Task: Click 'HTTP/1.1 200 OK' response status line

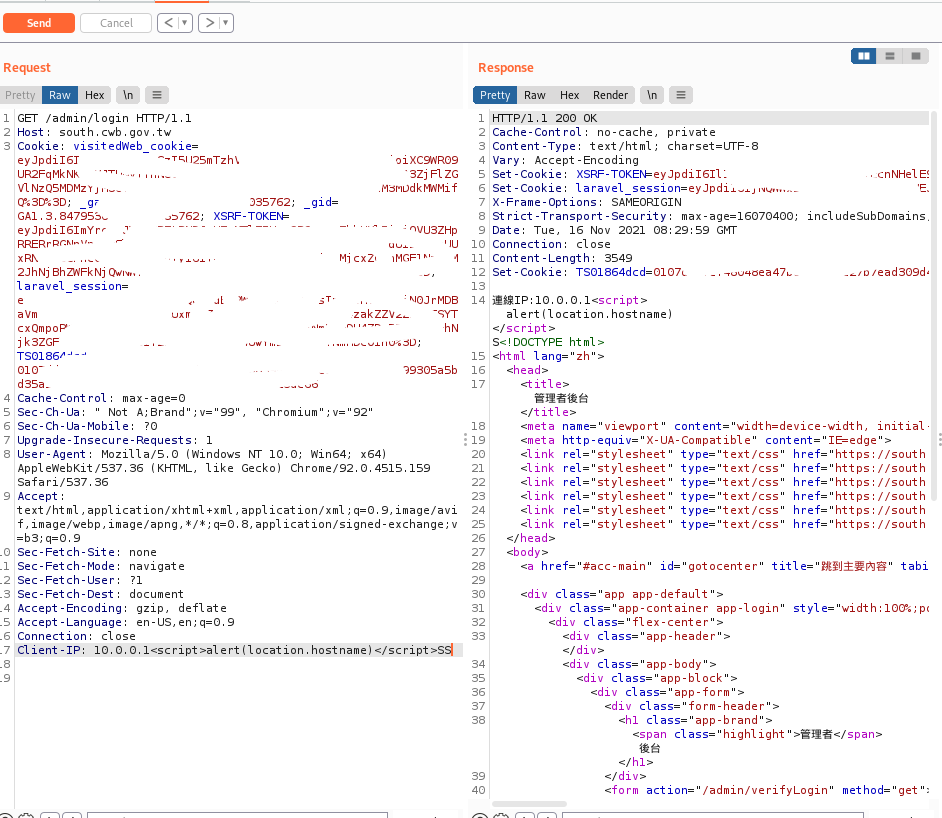Action: tap(544, 118)
